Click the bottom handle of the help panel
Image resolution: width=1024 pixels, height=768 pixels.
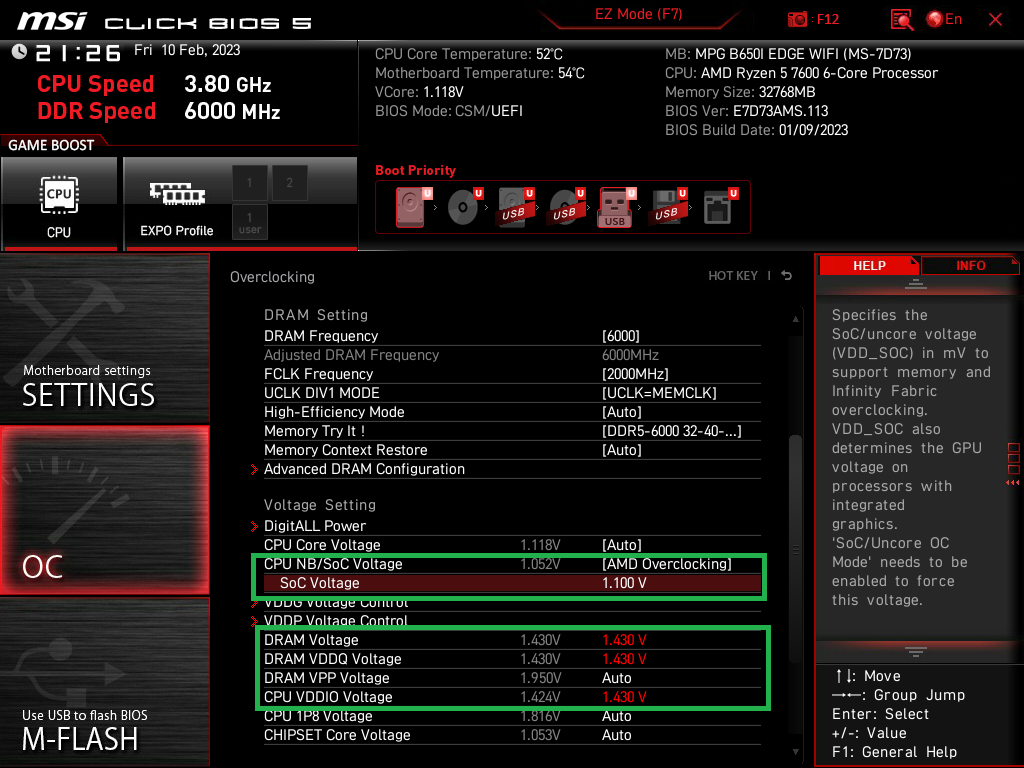tap(916, 652)
